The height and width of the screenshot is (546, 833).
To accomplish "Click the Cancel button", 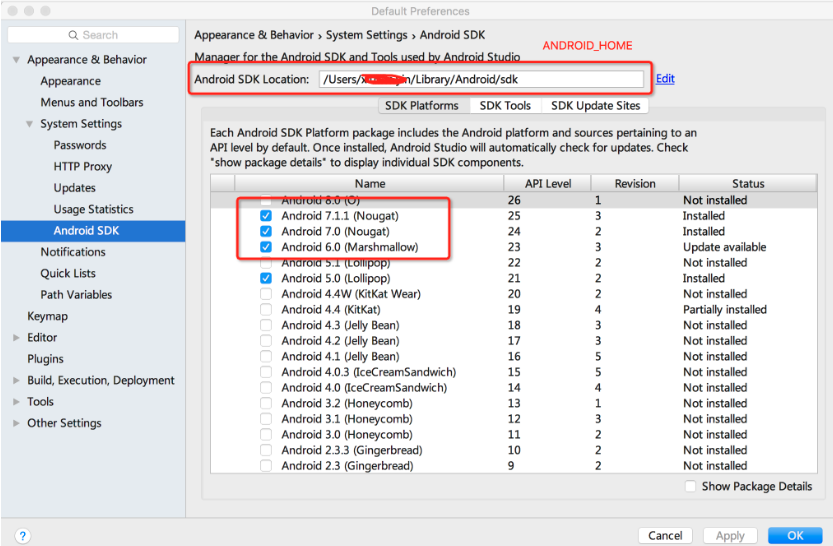I will (665, 535).
